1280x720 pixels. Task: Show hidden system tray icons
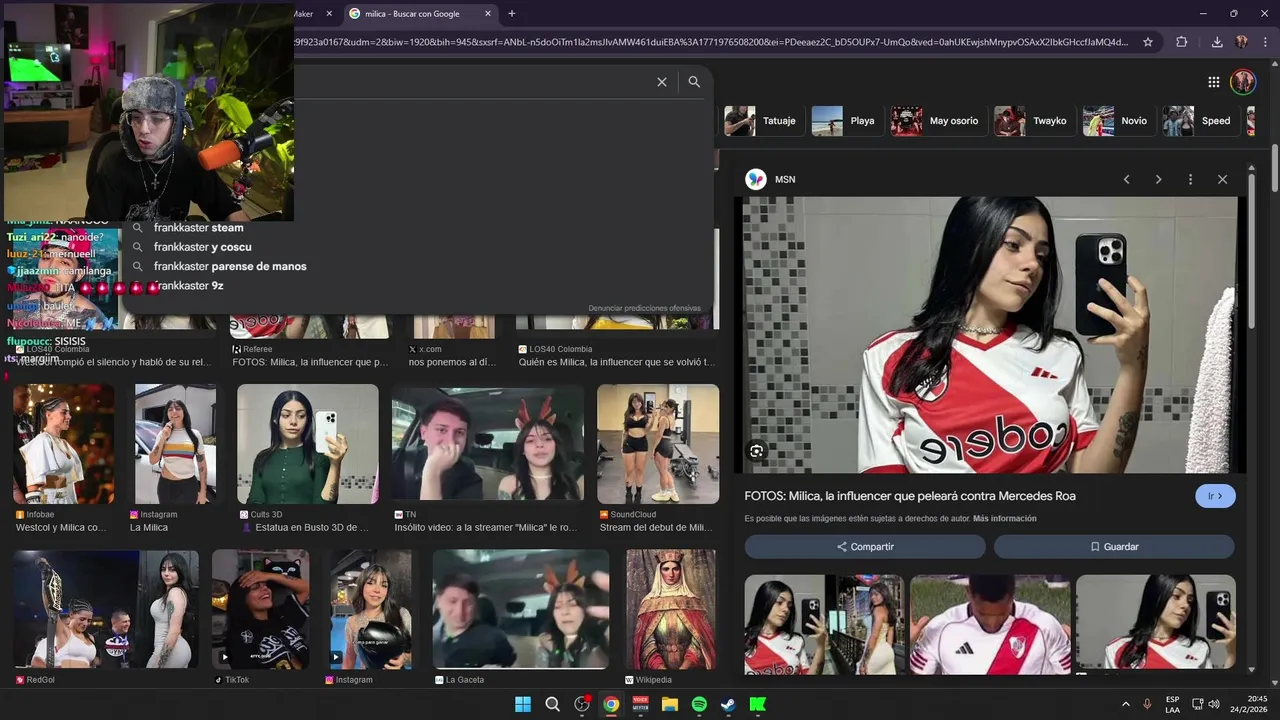pyautogui.click(x=1126, y=704)
